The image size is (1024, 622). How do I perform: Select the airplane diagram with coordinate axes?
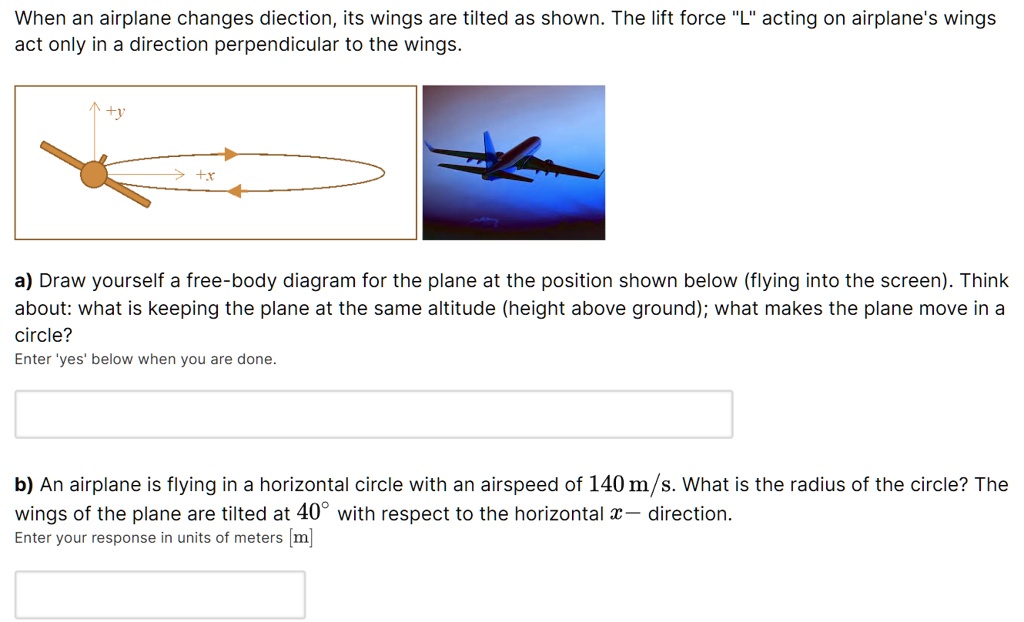tap(215, 162)
